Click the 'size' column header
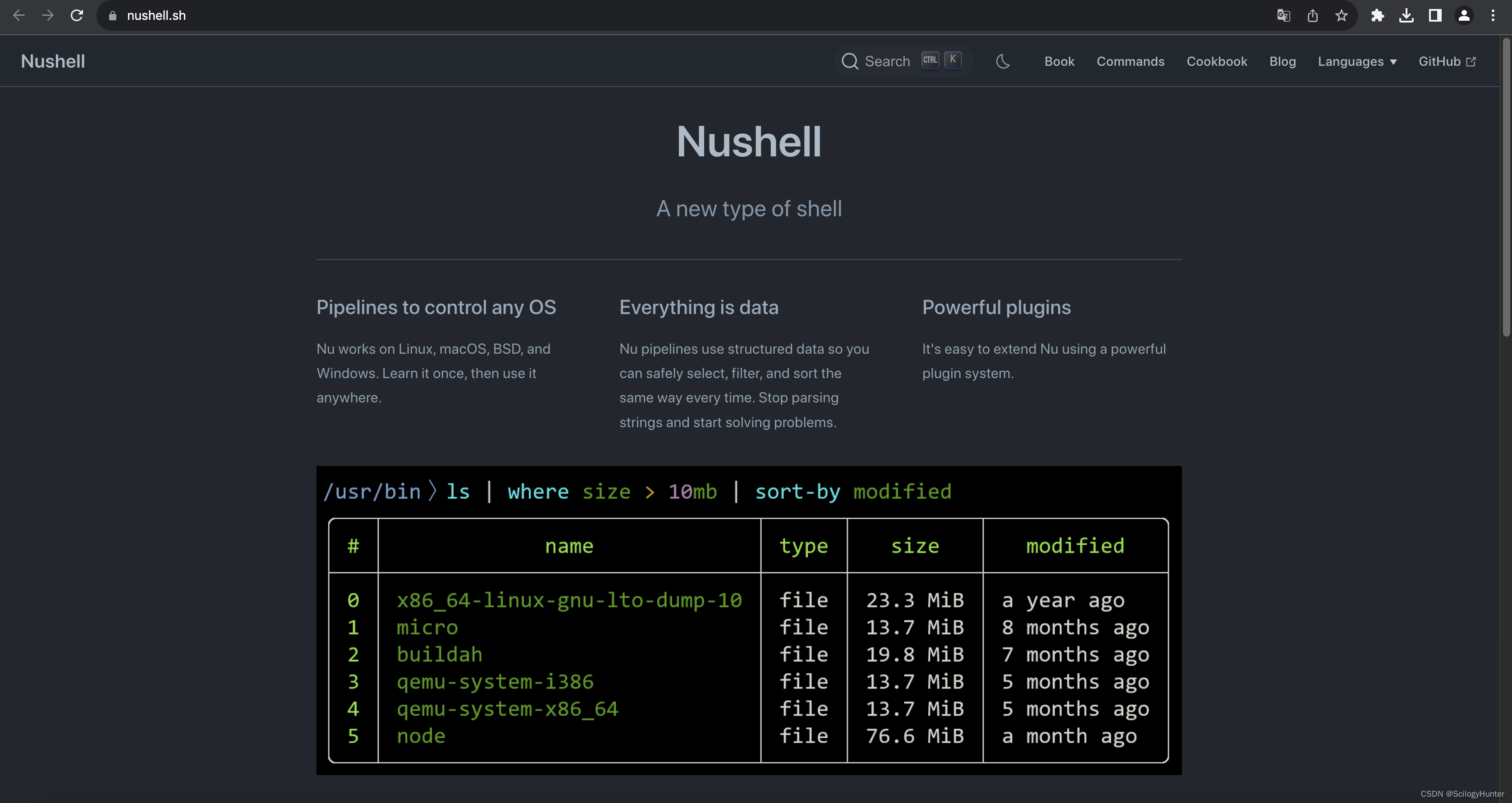The image size is (1512, 803). (x=915, y=546)
